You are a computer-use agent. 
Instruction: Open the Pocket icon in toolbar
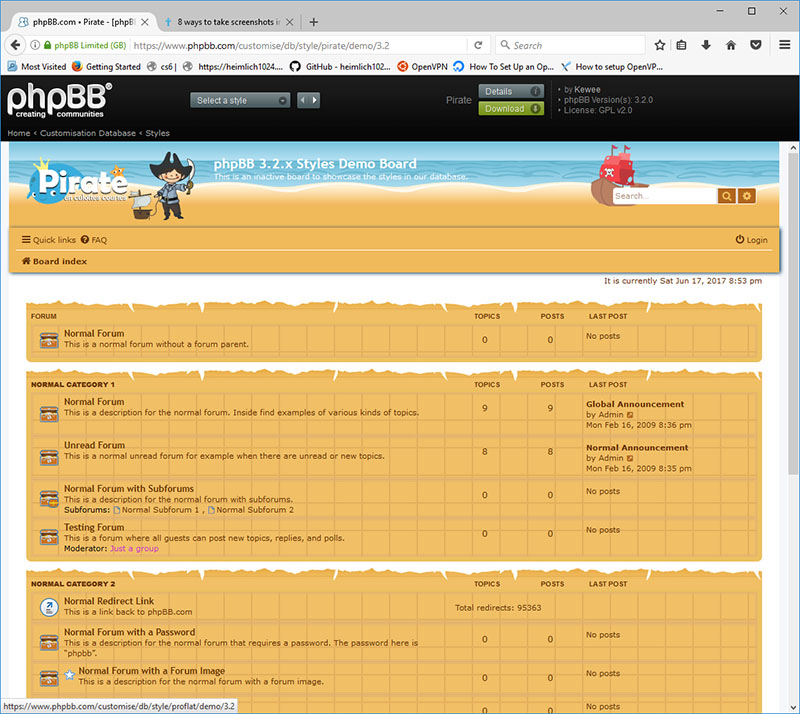[756, 45]
